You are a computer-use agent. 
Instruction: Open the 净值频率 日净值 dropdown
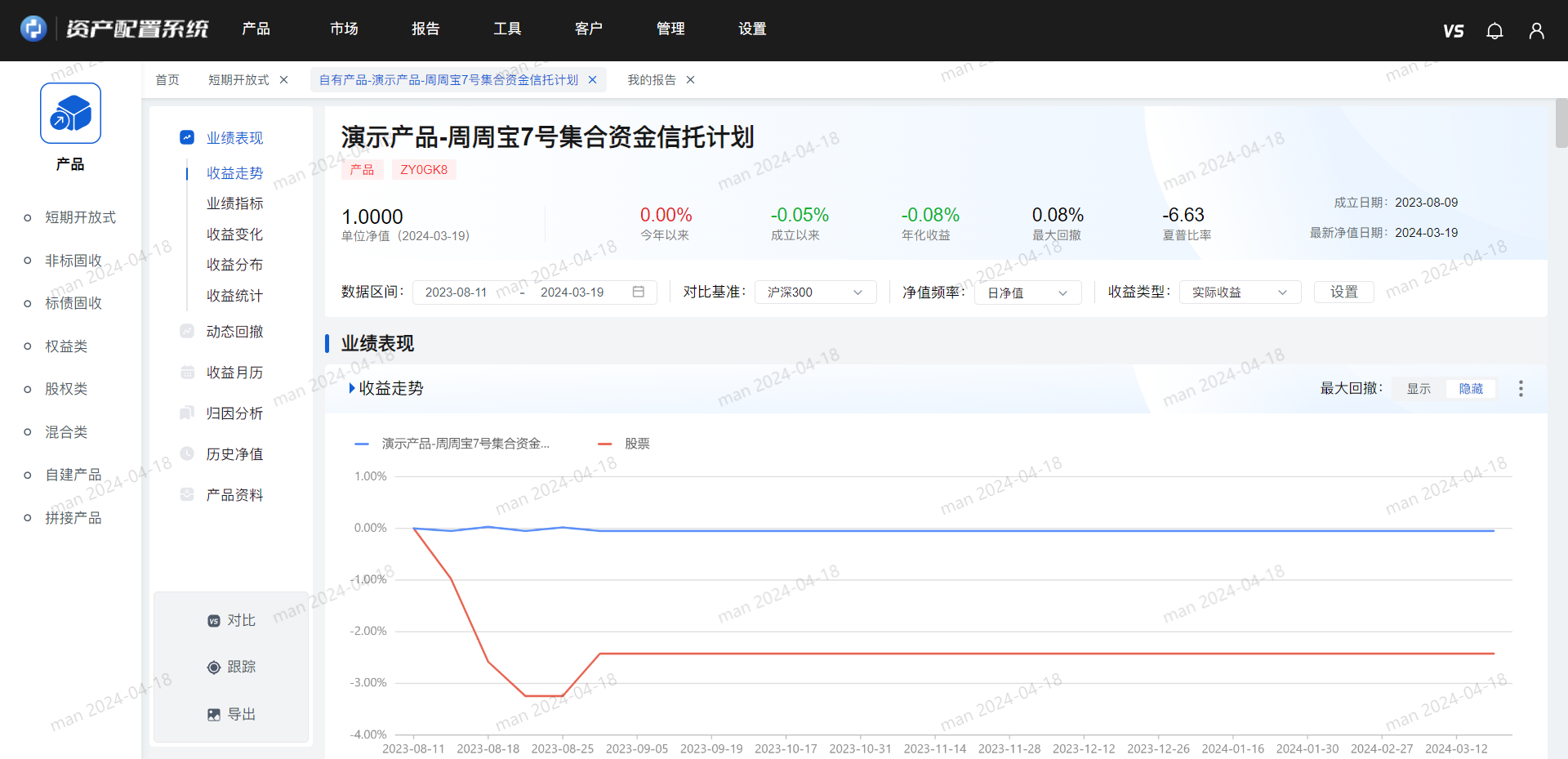[x=1027, y=292]
